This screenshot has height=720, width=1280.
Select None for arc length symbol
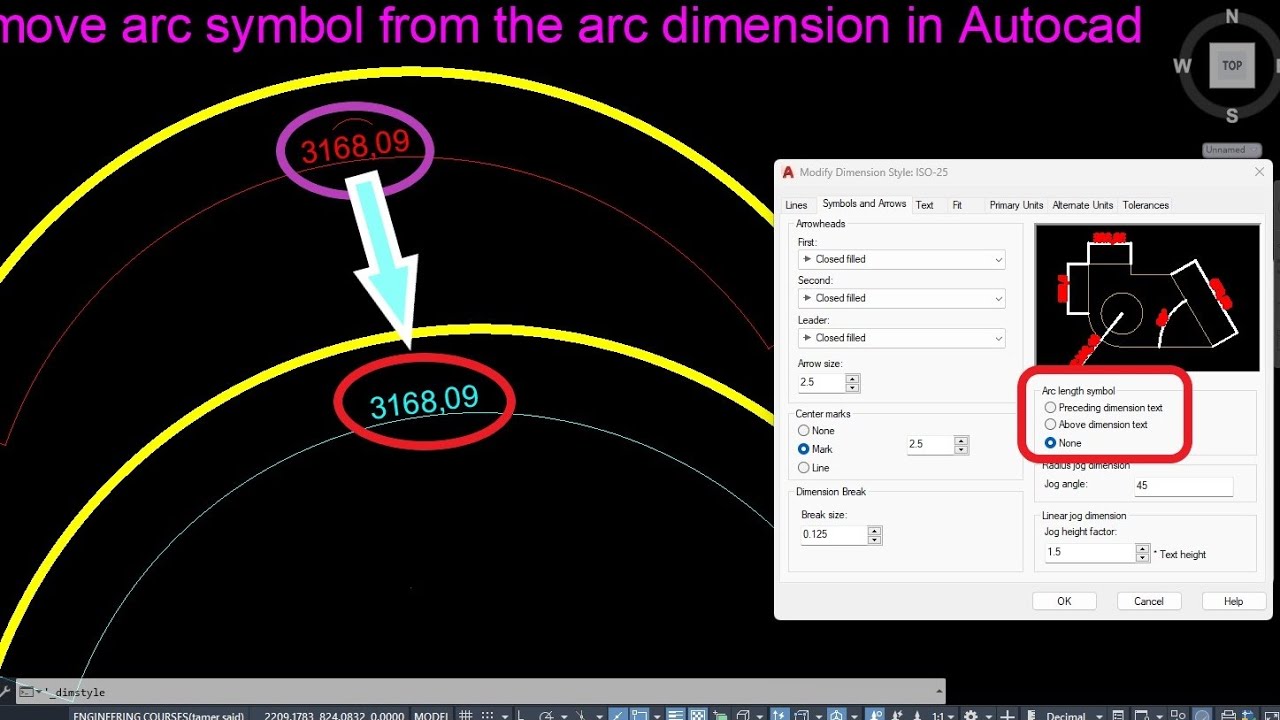click(1062, 443)
